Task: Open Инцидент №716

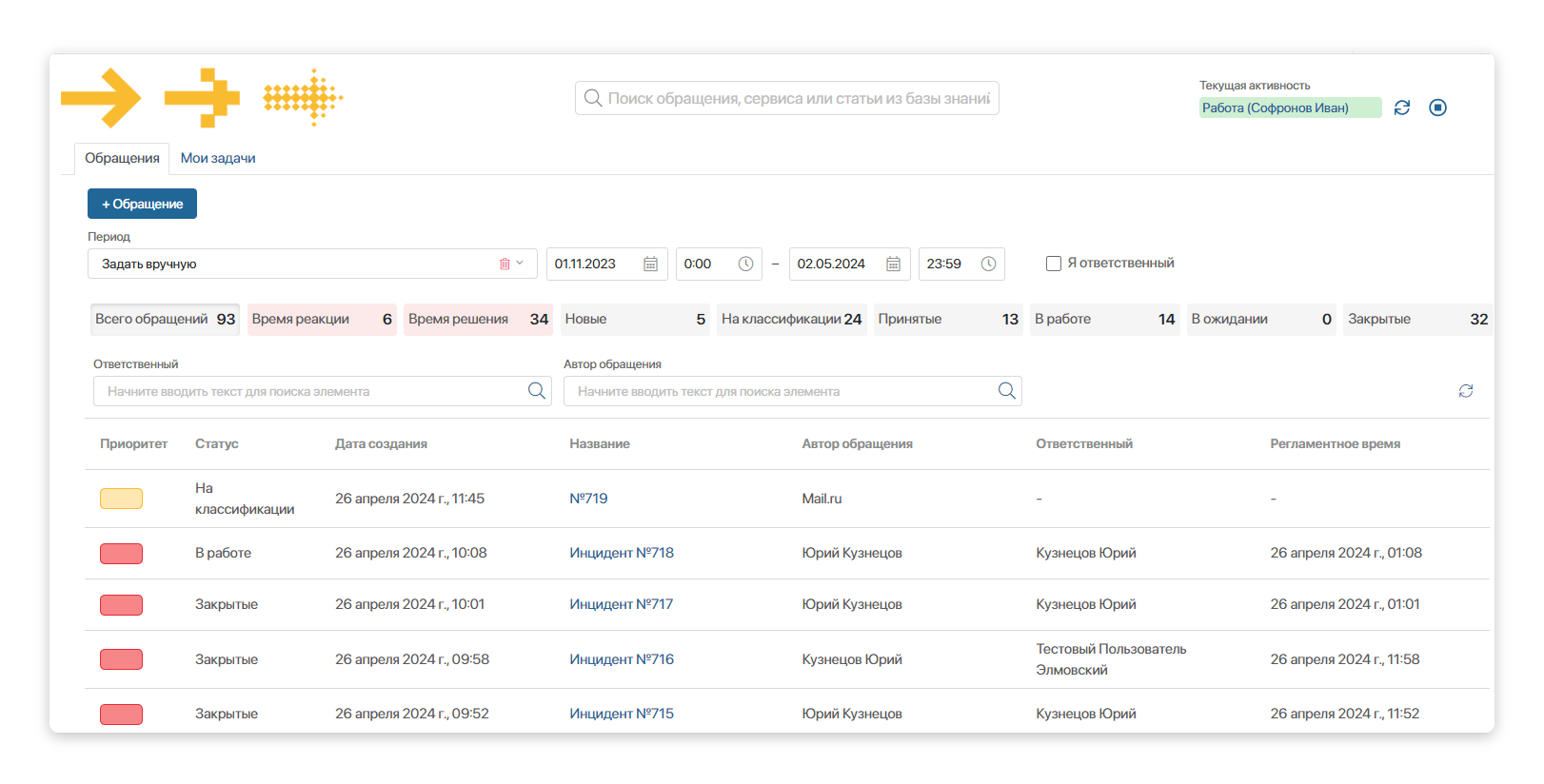Action: click(x=622, y=659)
